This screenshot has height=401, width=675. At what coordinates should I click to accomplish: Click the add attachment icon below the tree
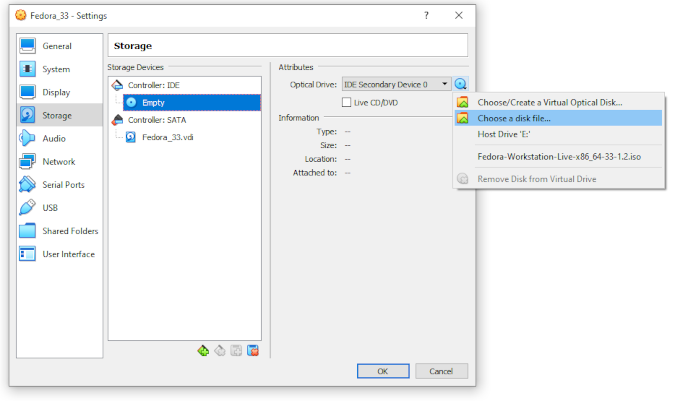click(236, 350)
